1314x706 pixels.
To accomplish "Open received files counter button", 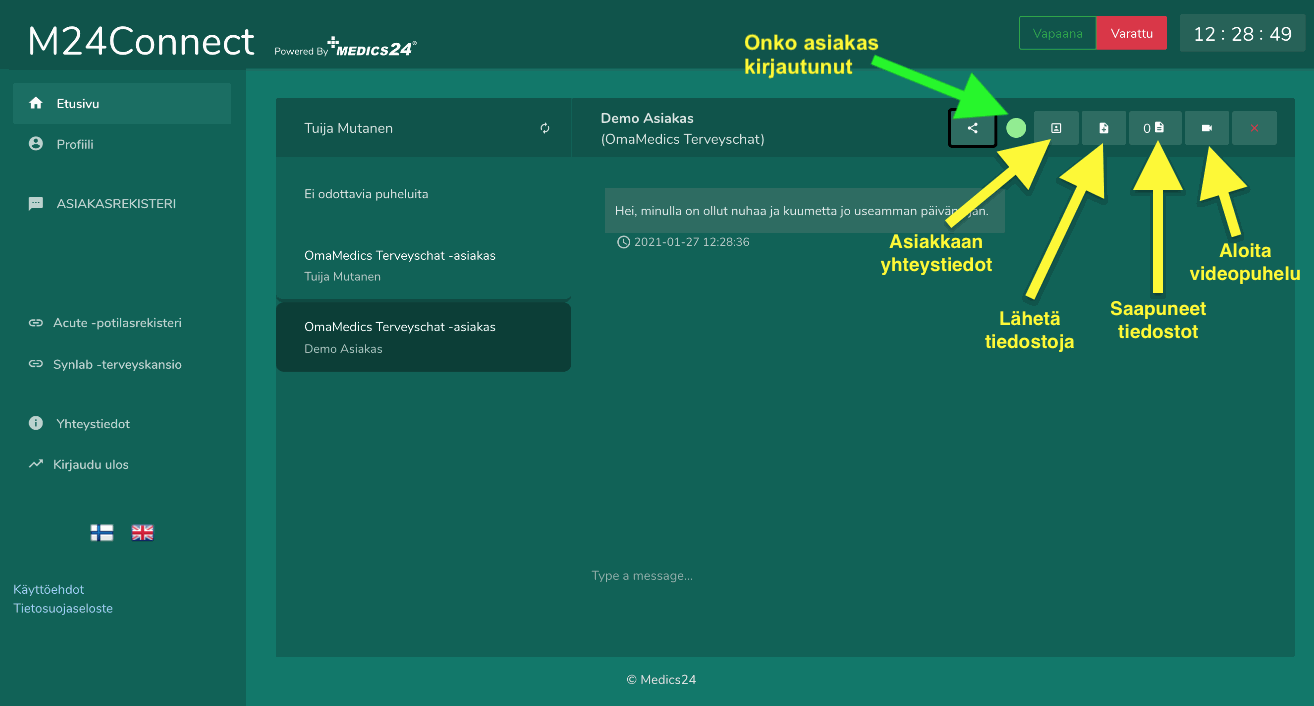I will (1155, 128).
